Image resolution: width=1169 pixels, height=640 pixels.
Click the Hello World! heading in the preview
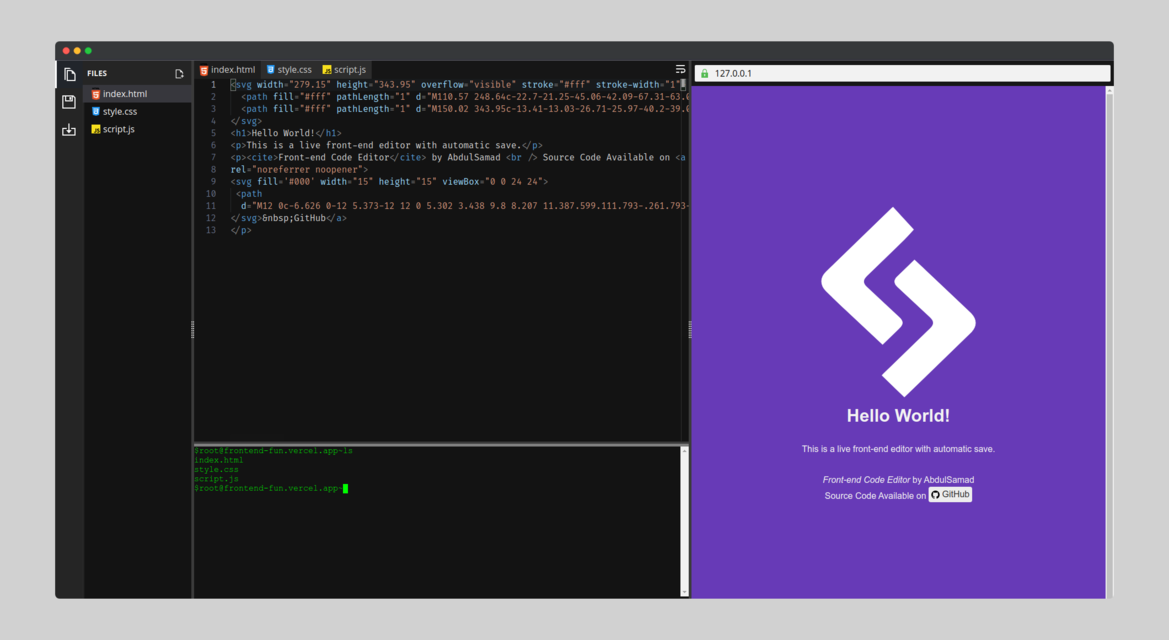coord(898,415)
